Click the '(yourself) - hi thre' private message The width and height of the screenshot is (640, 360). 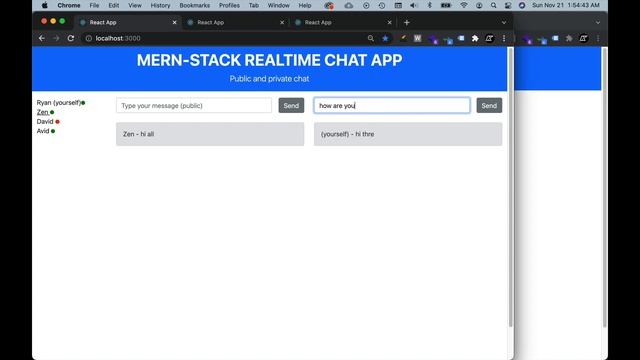(408, 134)
